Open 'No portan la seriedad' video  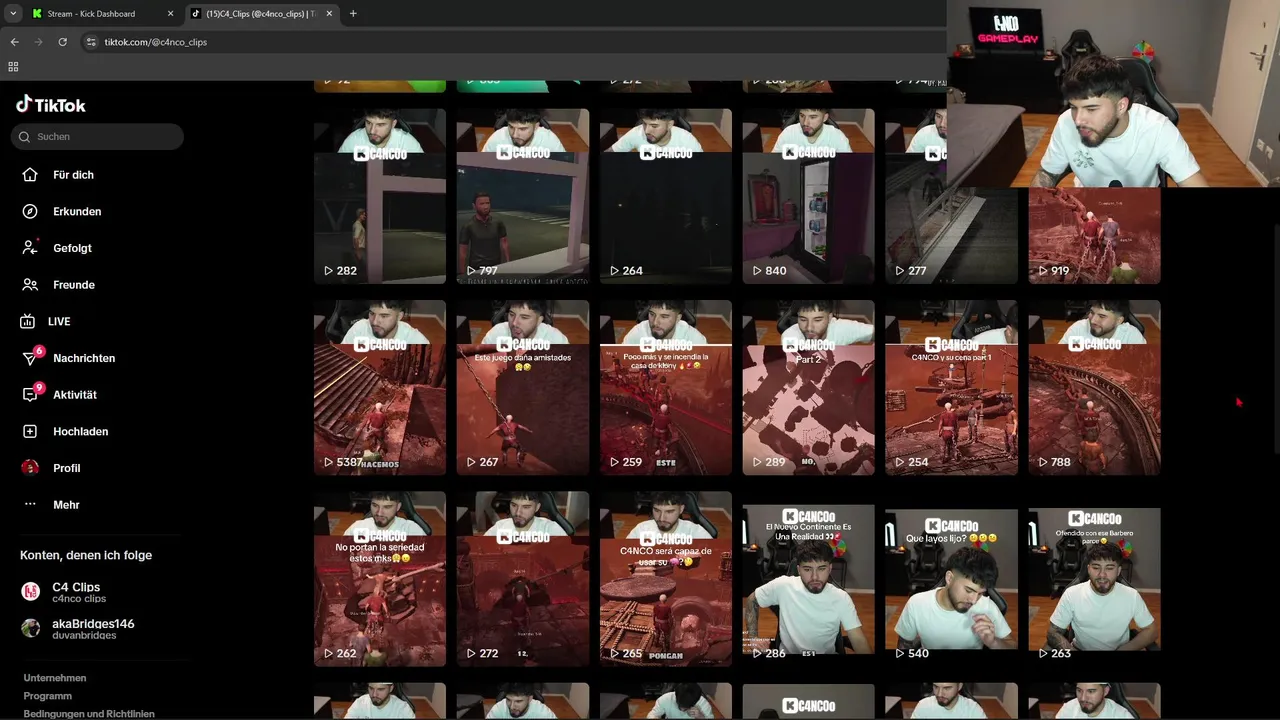[380, 579]
